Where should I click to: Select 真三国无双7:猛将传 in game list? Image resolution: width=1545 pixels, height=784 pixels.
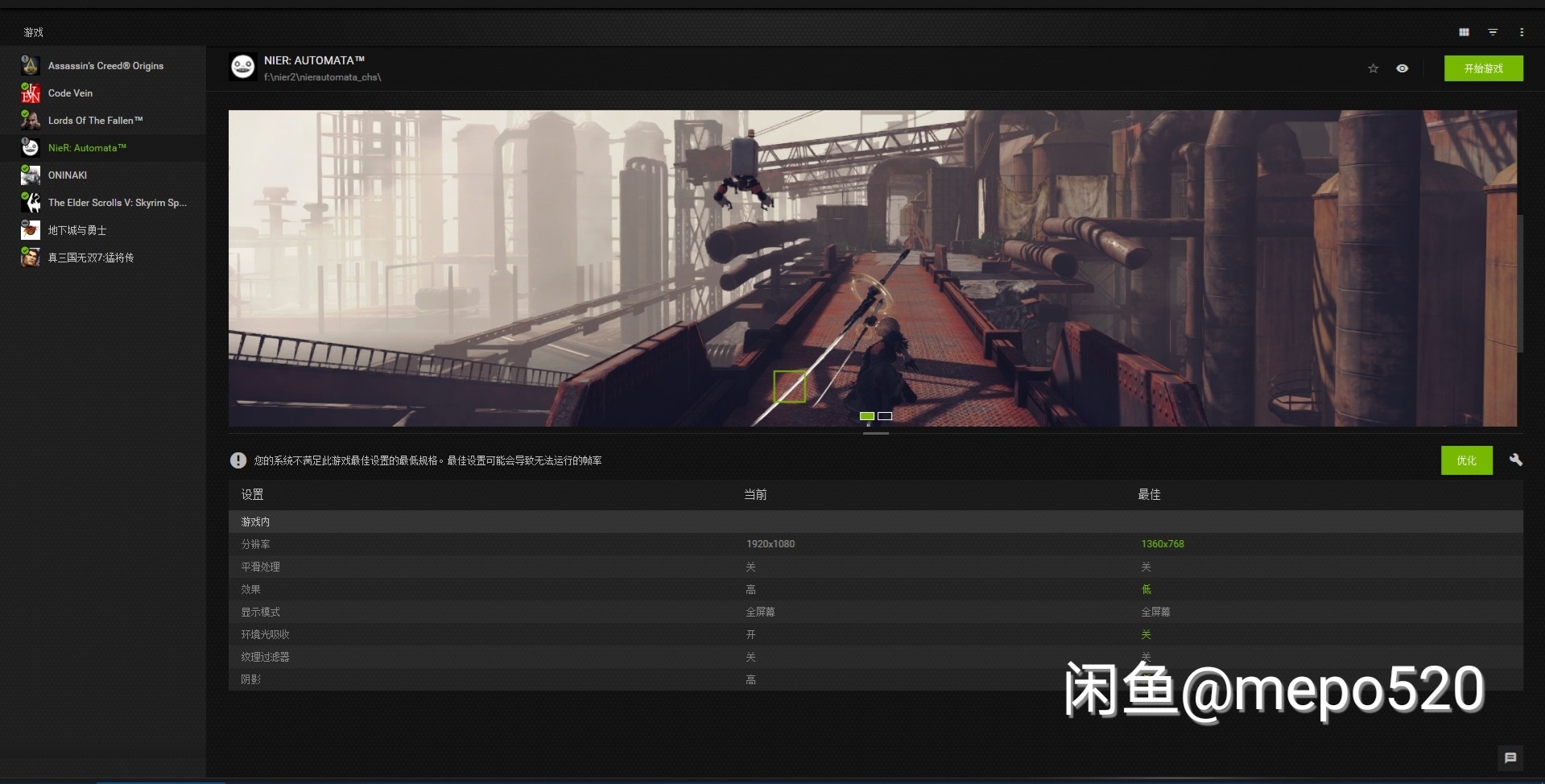click(103, 258)
